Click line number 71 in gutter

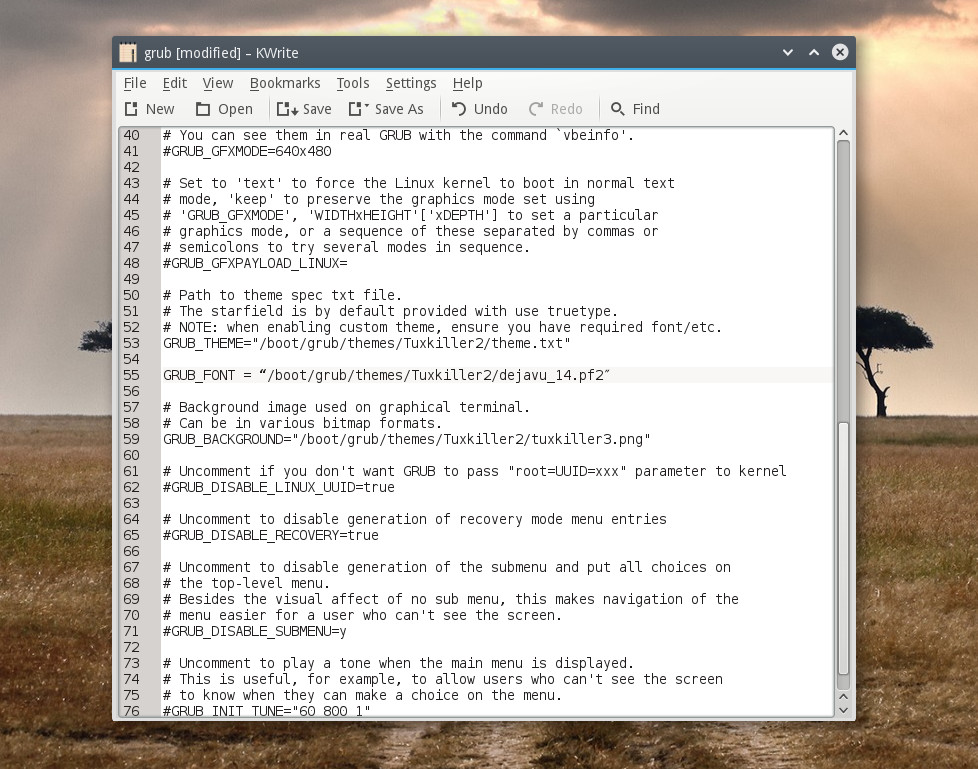point(132,631)
